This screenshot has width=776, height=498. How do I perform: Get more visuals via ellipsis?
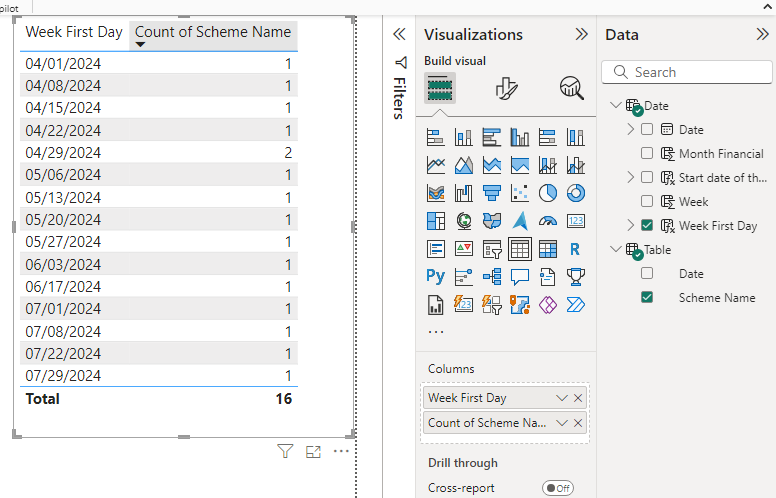[x=436, y=332]
